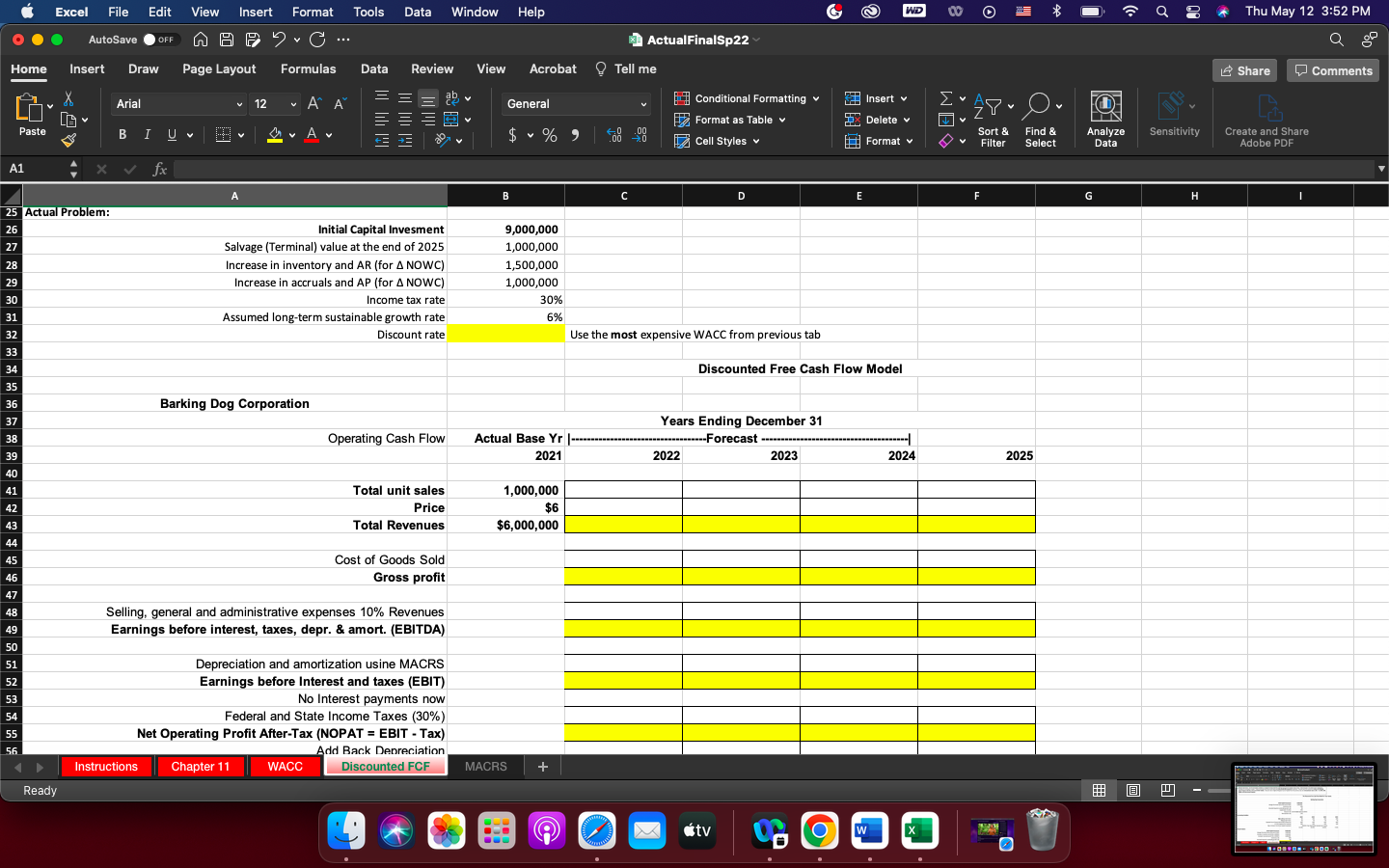Click the Decrease Decimal icon

click(x=640, y=135)
